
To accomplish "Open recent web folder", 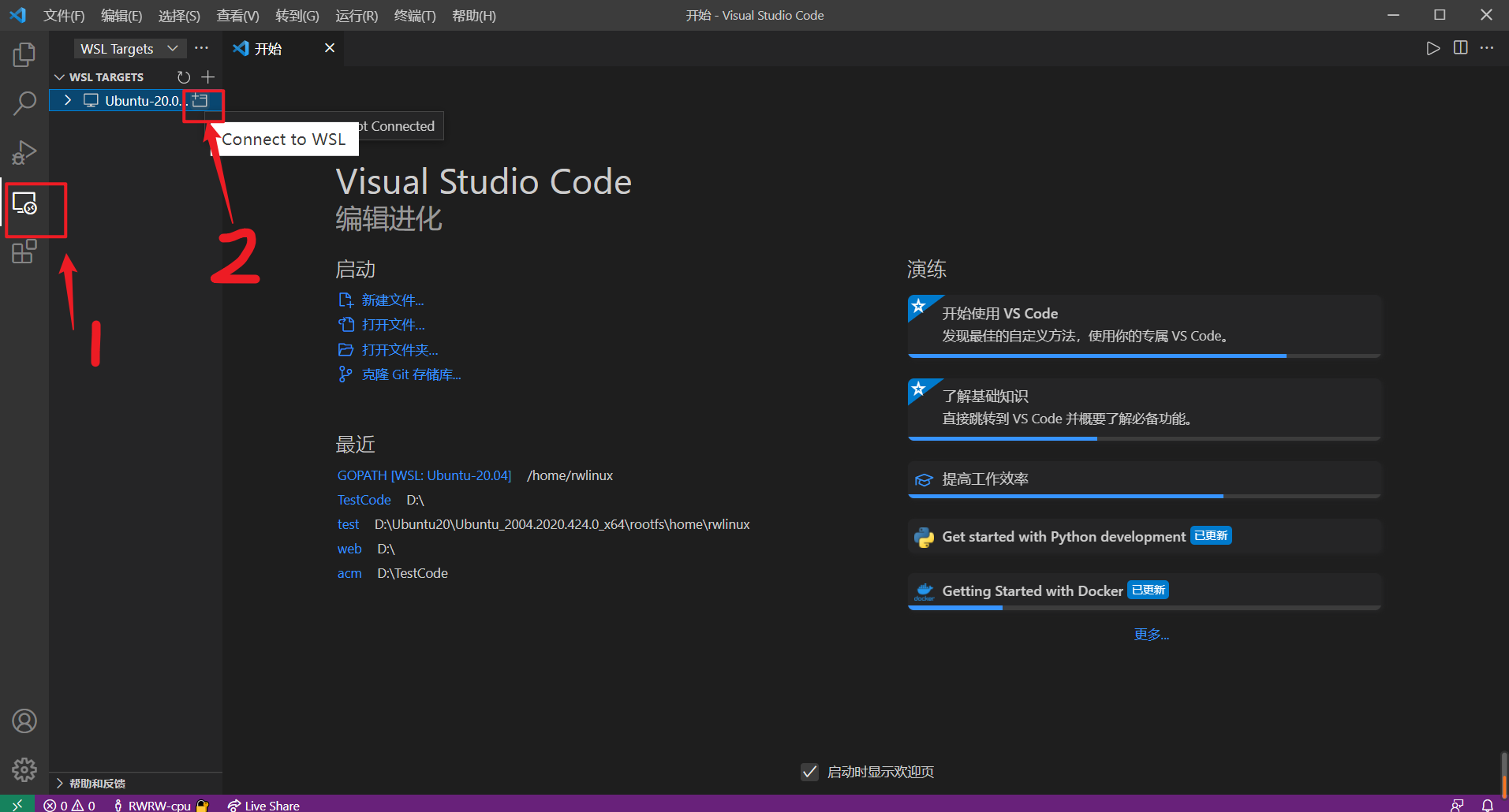I will (349, 549).
